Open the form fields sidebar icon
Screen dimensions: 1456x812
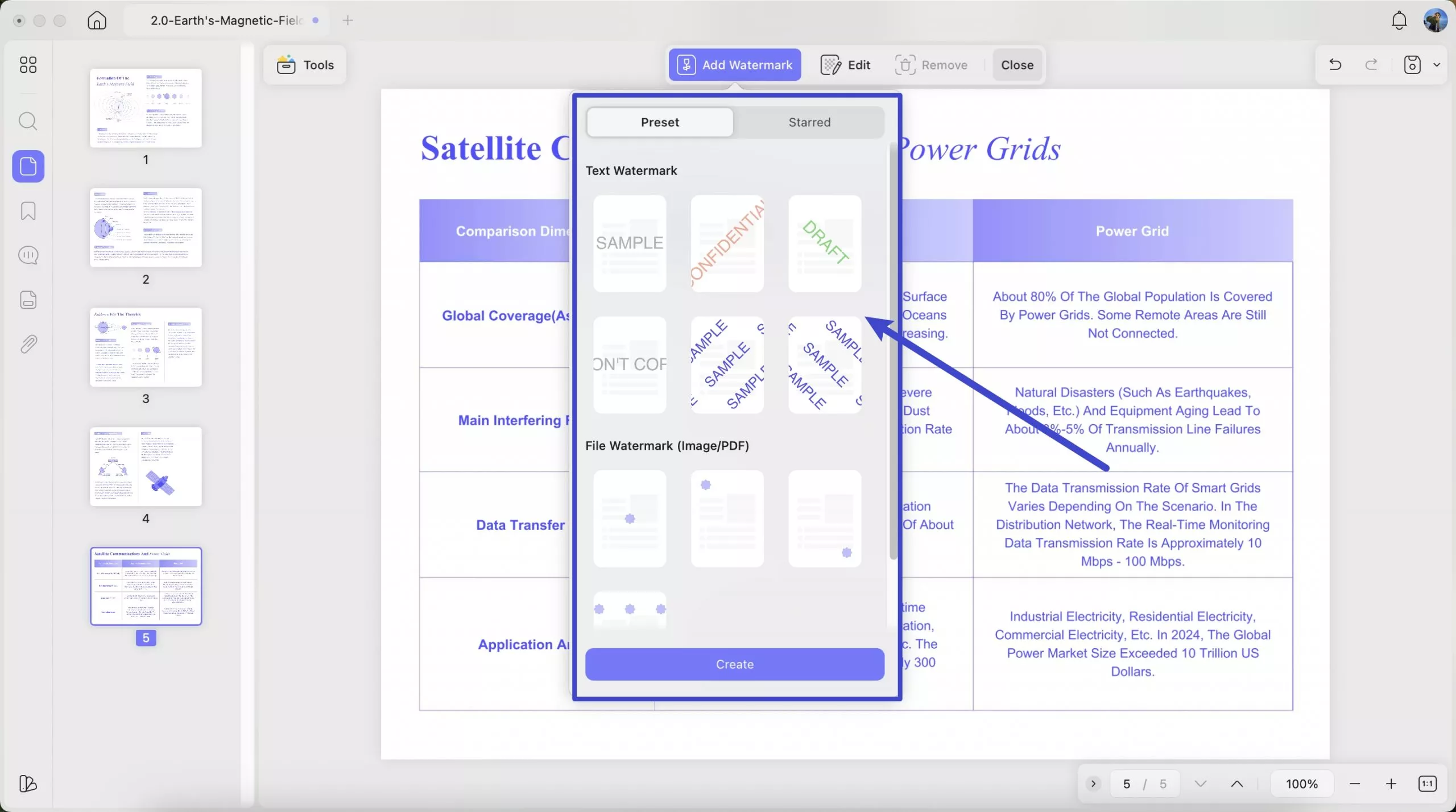28,300
